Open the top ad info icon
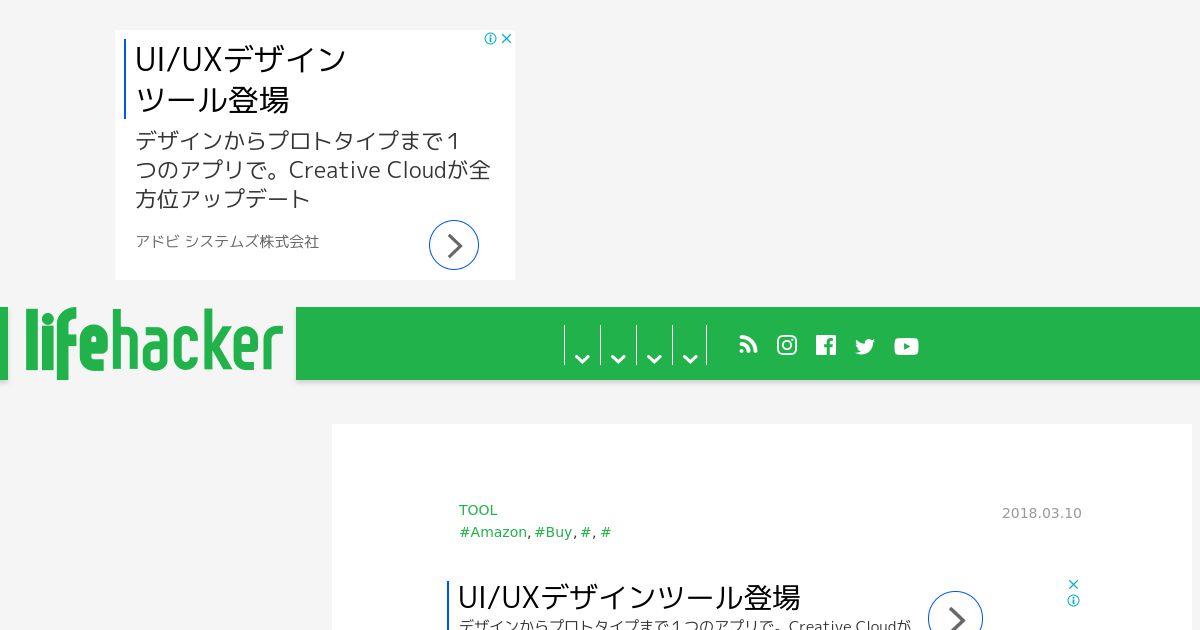The height and width of the screenshot is (630, 1200). coord(491,39)
